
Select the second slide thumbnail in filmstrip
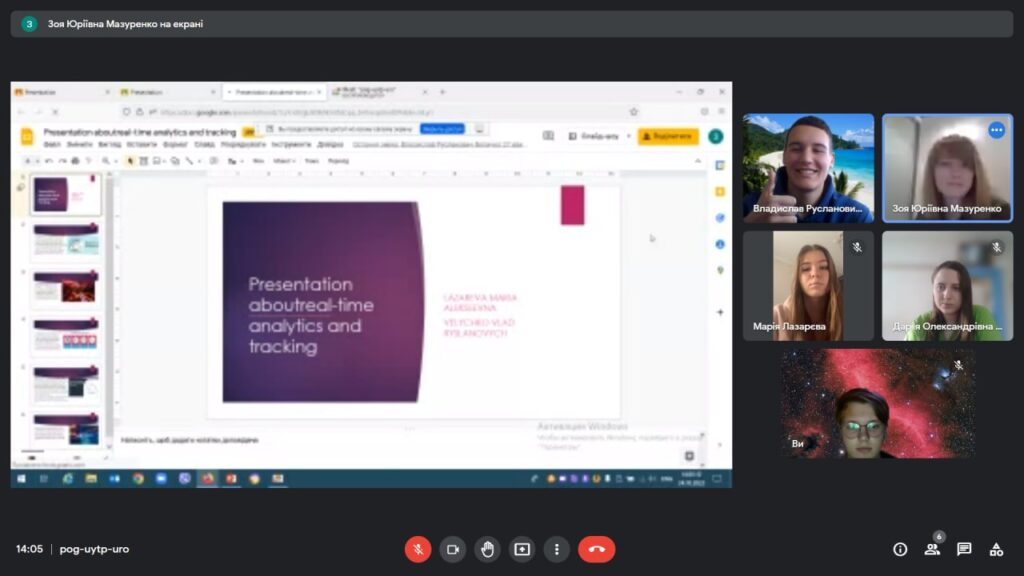click(66, 241)
